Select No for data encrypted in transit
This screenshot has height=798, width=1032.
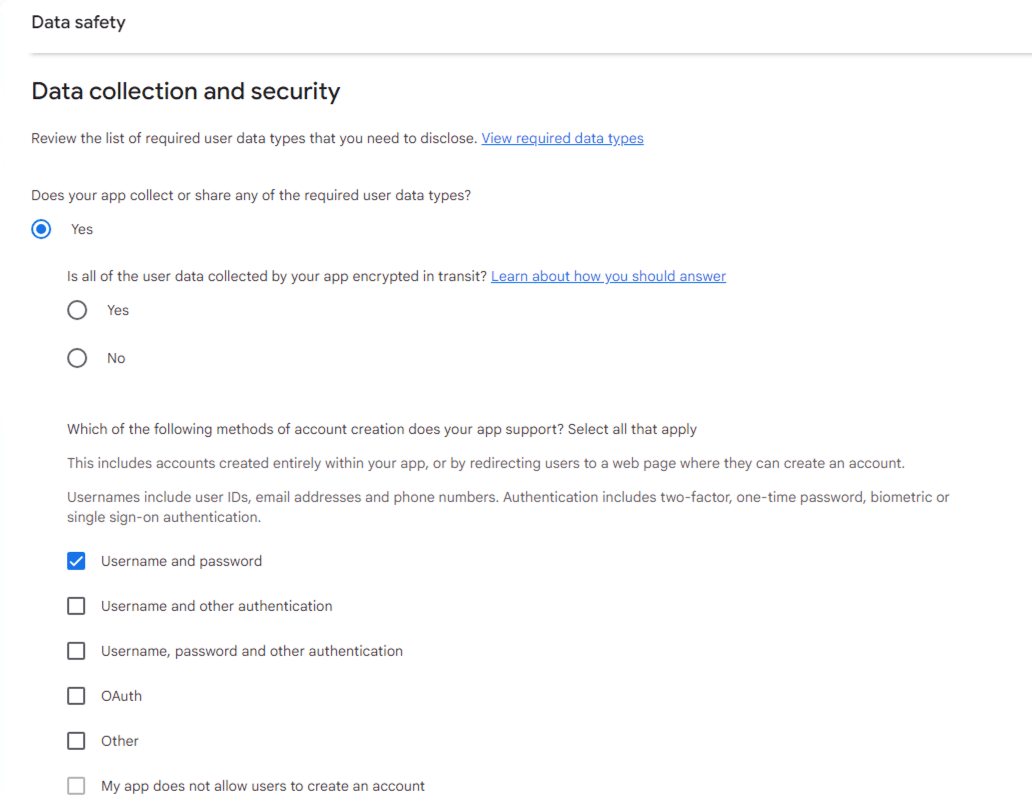point(77,359)
